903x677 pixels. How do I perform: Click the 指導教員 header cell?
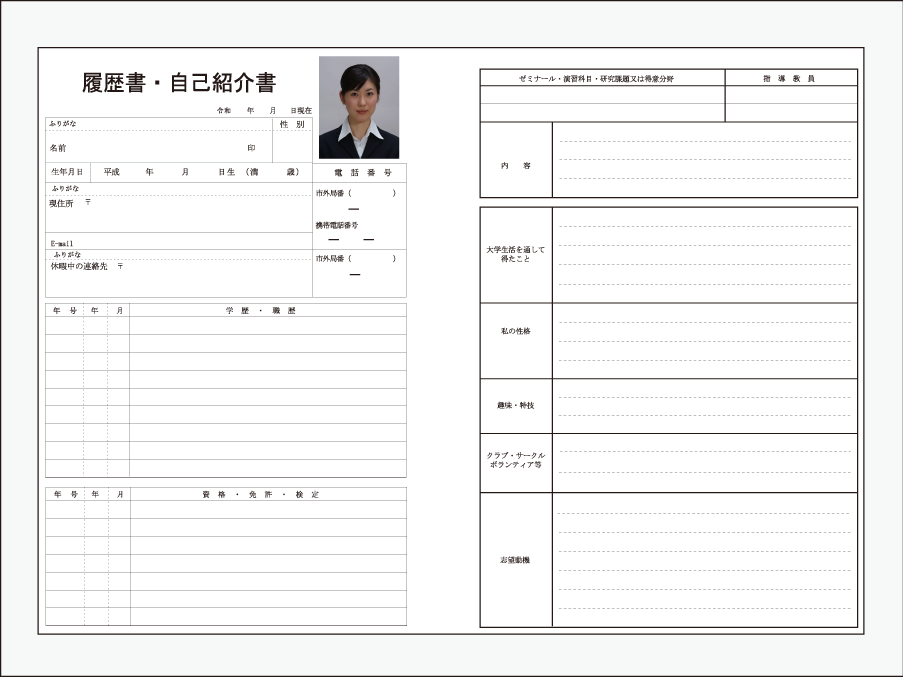(x=790, y=78)
